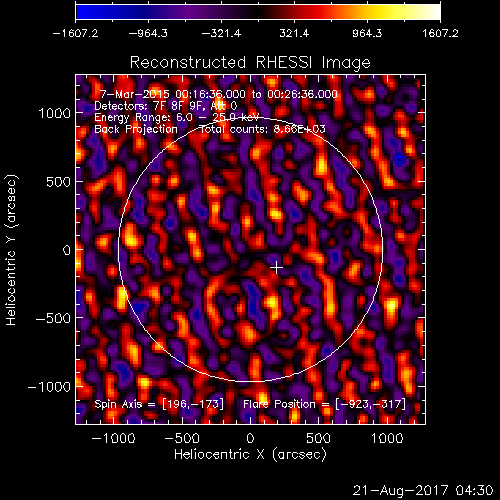Click the colorbar label -964.3
The width and height of the screenshot is (500, 500).
pyautogui.click(x=148, y=33)
